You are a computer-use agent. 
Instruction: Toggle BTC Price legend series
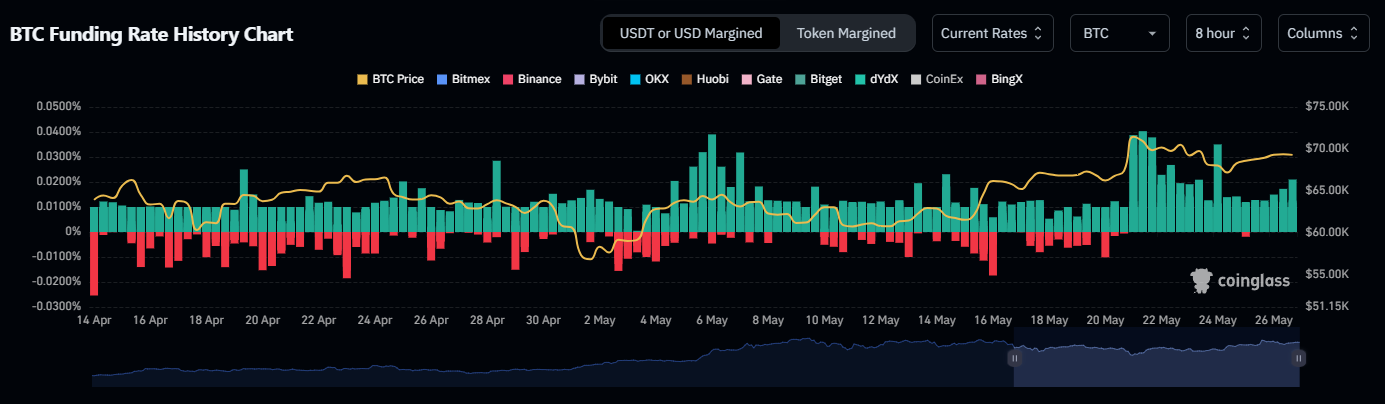tap(390, 78)
